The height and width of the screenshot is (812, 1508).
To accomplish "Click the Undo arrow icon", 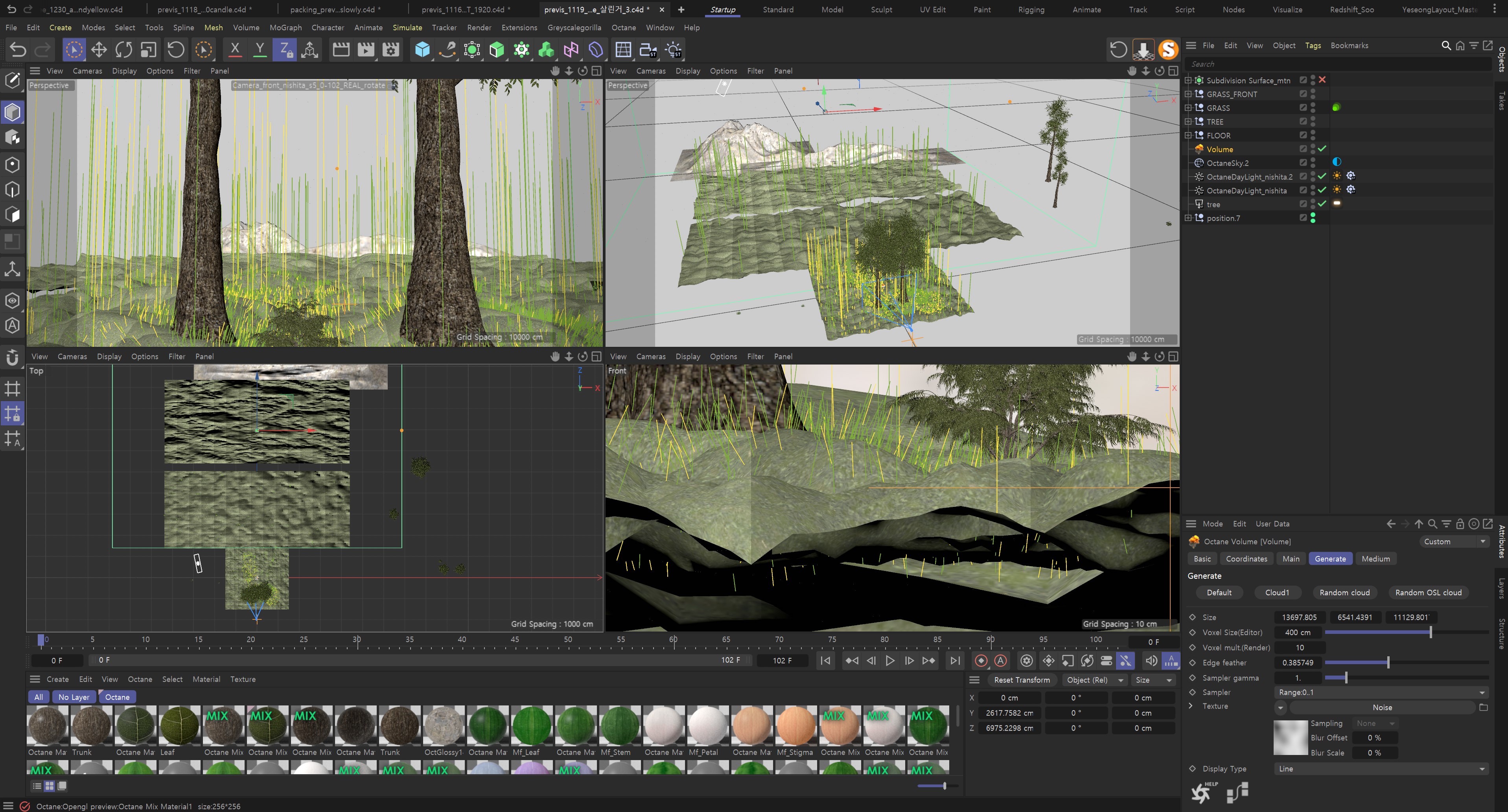I will pos(18,50).
